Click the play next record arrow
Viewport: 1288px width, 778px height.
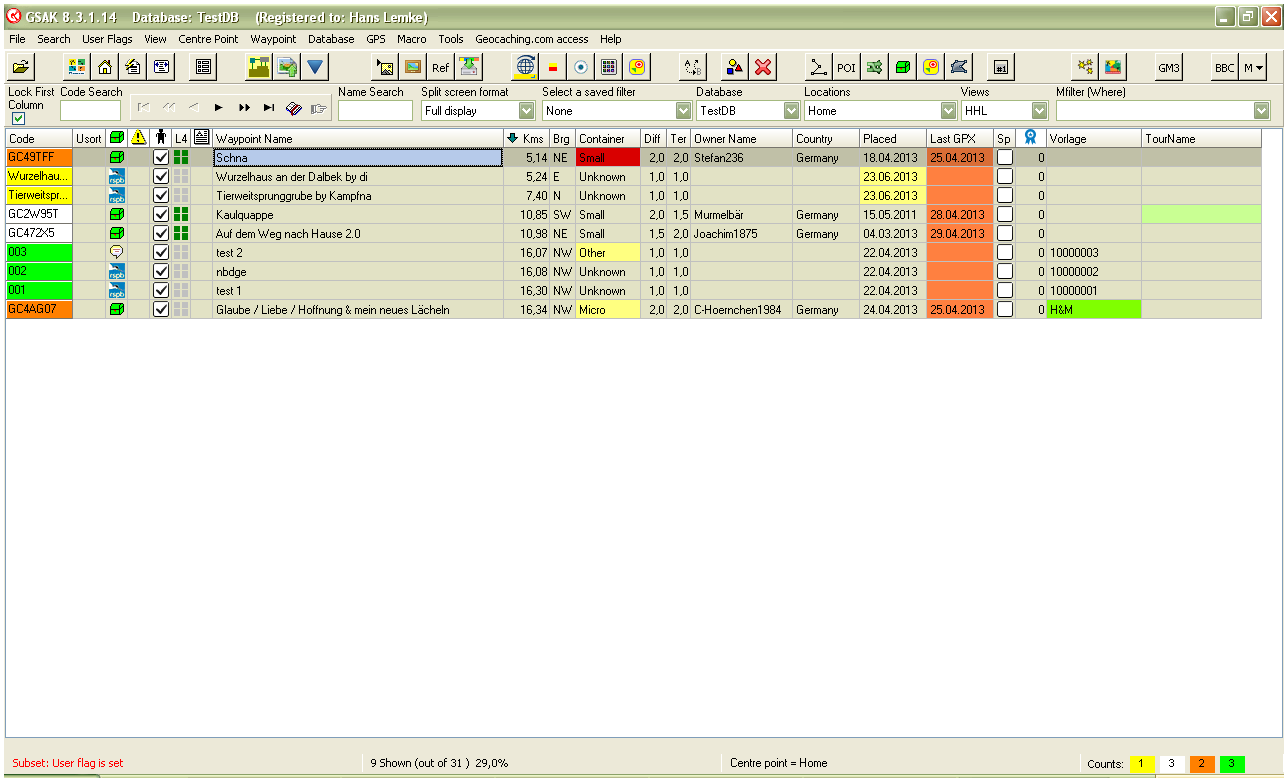click(219, 107)
